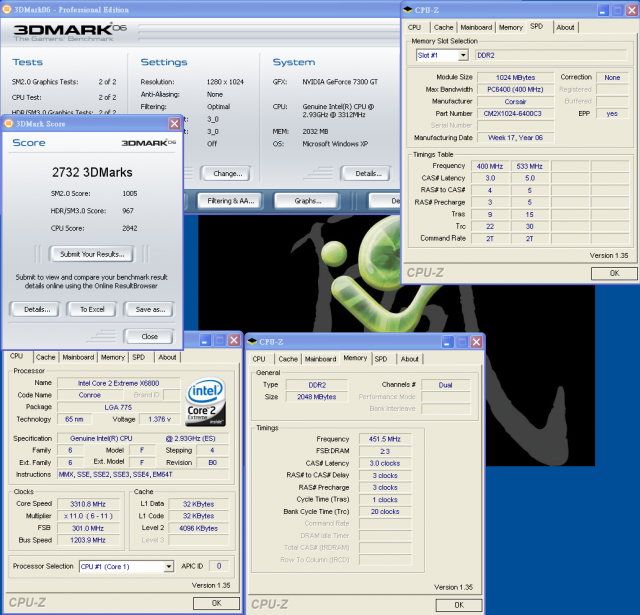Click OK in CPU-Z SPD window
Screen dimensions: 640x615
pos(614,273)
